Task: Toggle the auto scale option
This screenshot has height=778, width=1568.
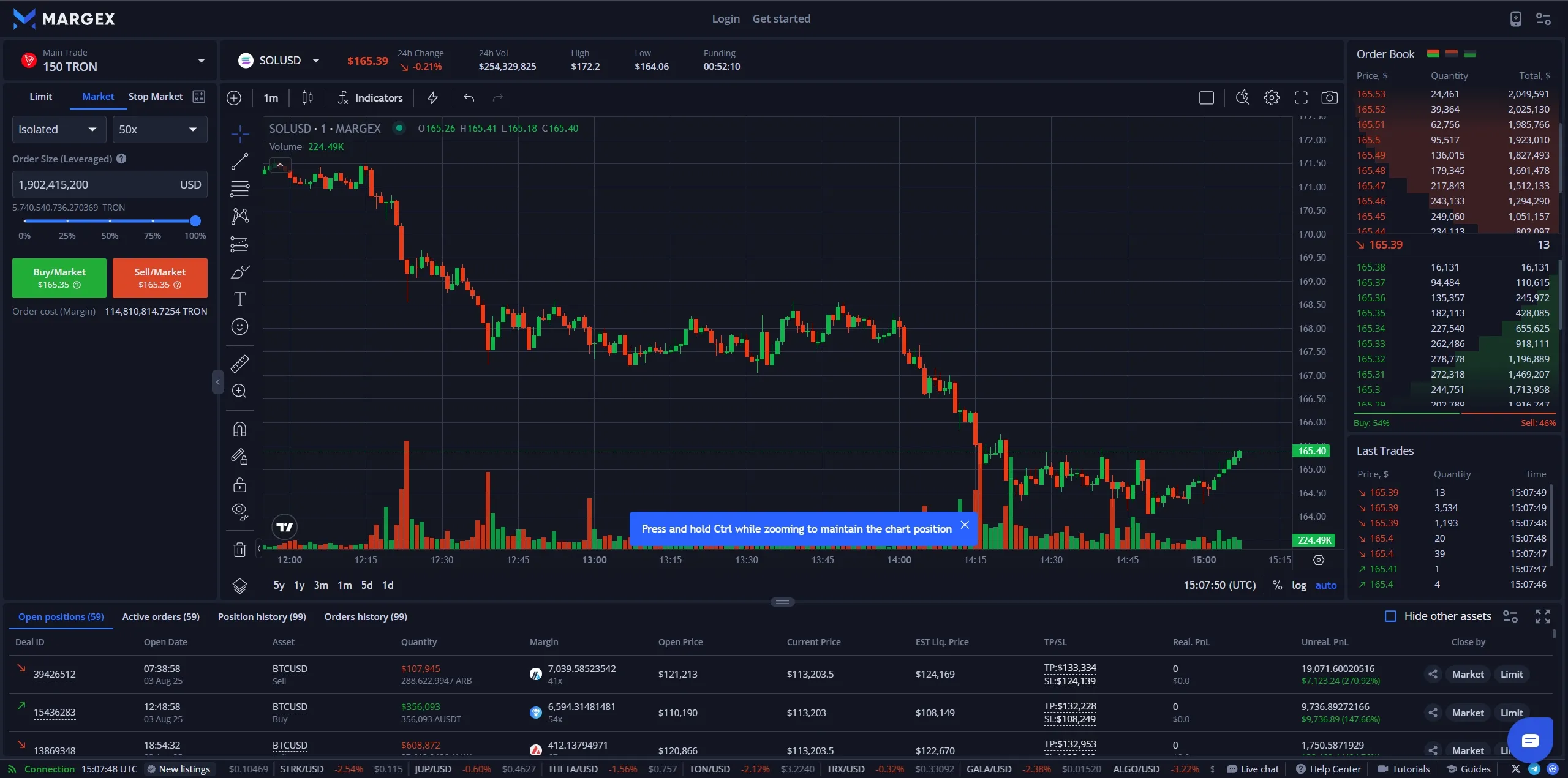Action: 1326,585
